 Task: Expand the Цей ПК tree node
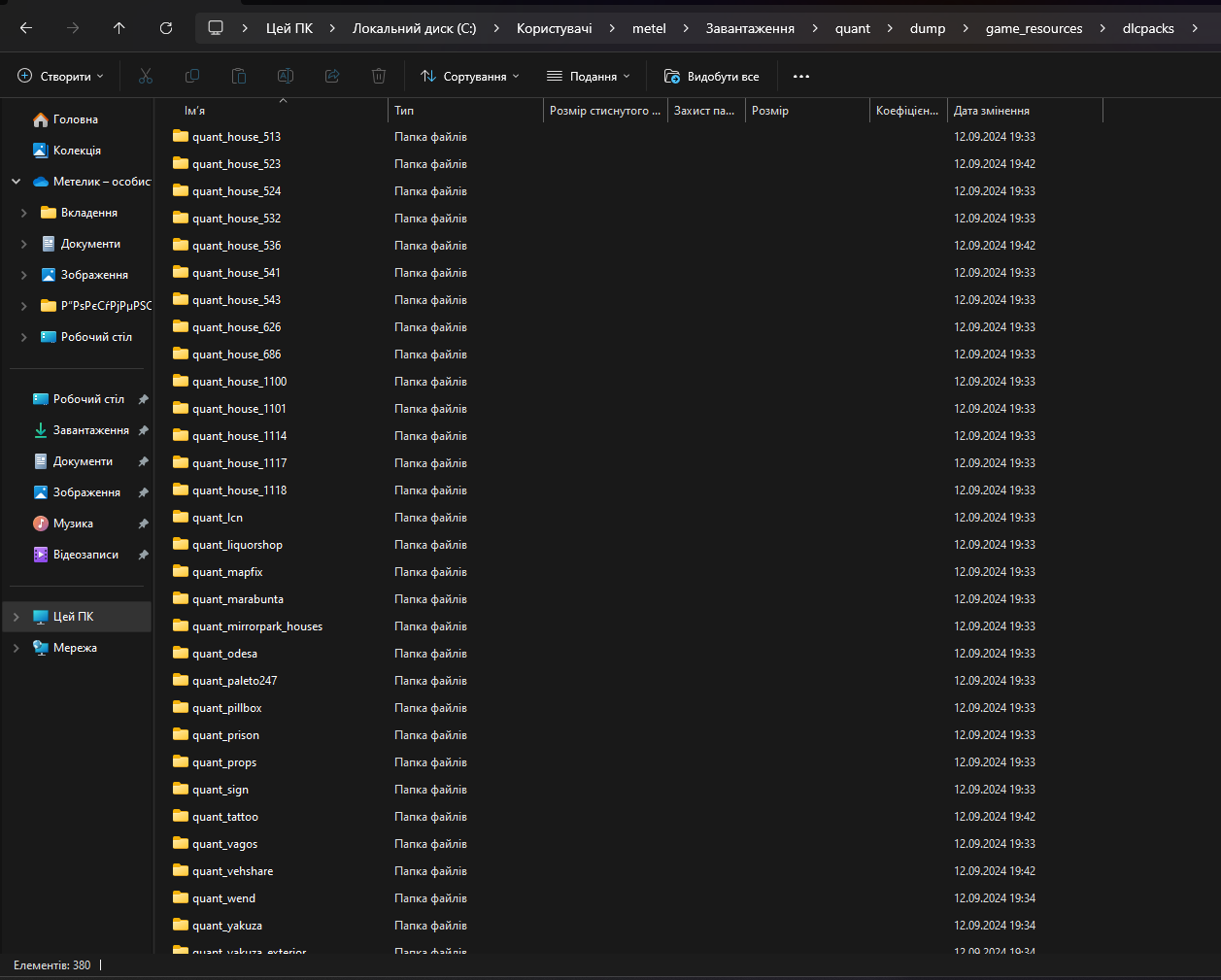click(16, 617)
